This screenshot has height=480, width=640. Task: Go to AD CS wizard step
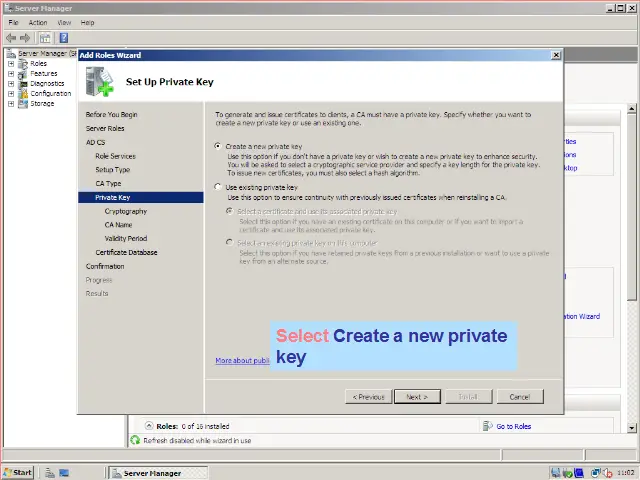tap(96, 142)
